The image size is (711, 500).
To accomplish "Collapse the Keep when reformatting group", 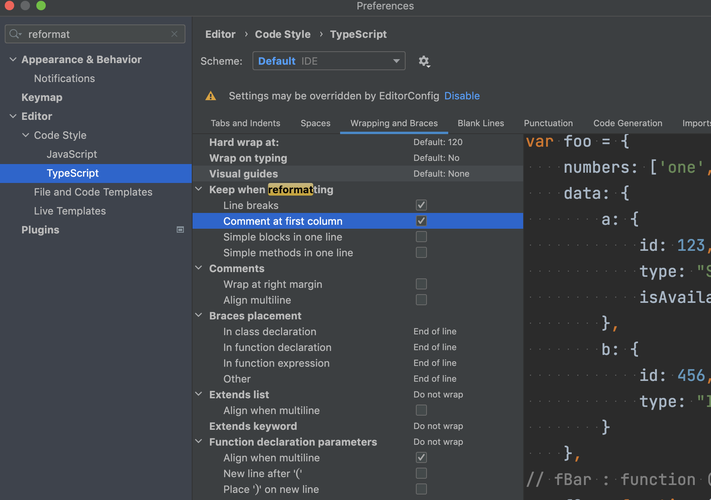I will [199, 189].
